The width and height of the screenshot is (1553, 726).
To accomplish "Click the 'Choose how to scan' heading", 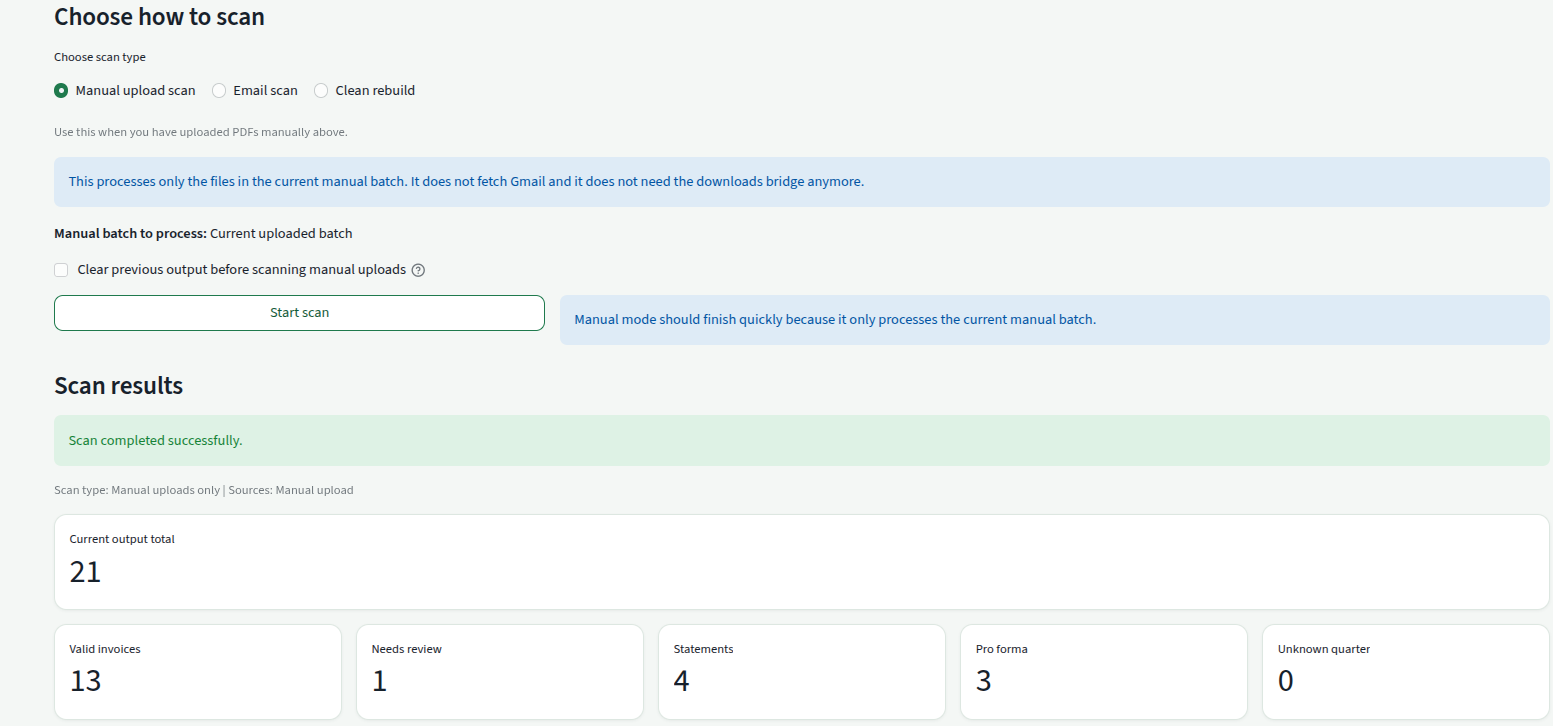I will (x=159, y=16).
